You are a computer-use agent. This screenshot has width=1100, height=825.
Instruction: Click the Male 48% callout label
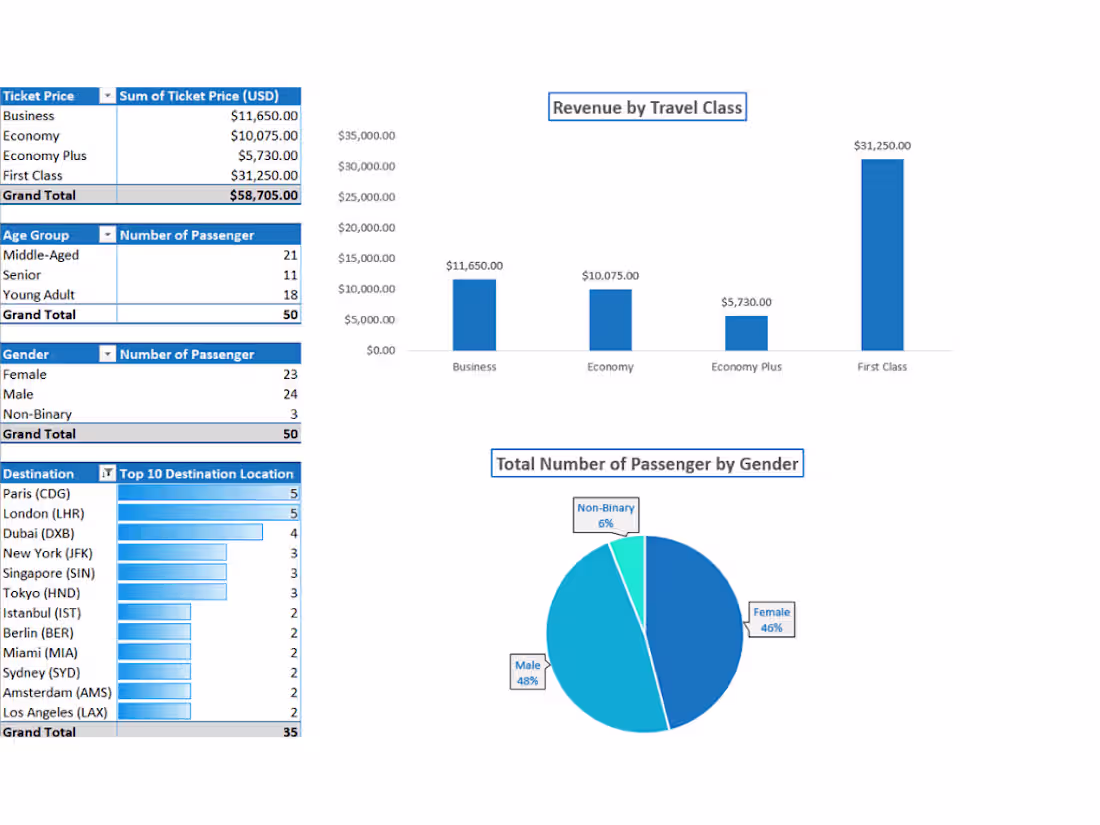click(527, 671)
